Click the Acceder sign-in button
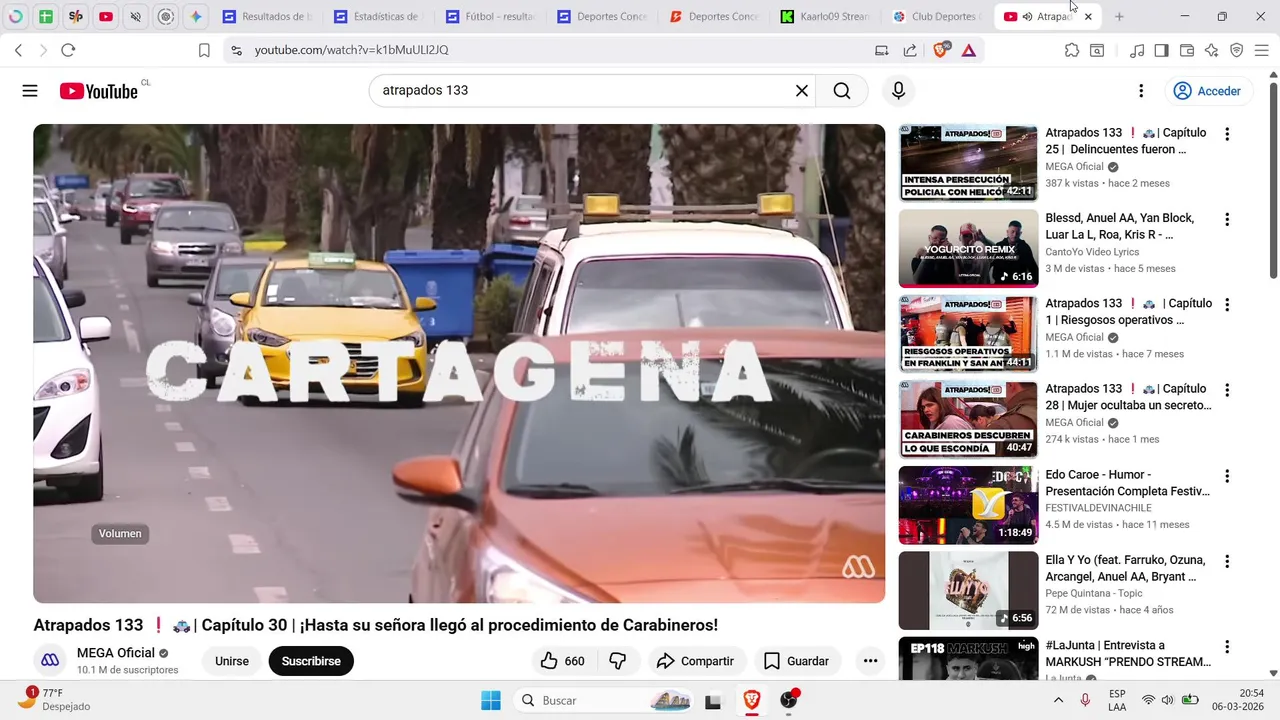The width and height of the screenshot is (1280, 720). click(x=1207, y=91)
